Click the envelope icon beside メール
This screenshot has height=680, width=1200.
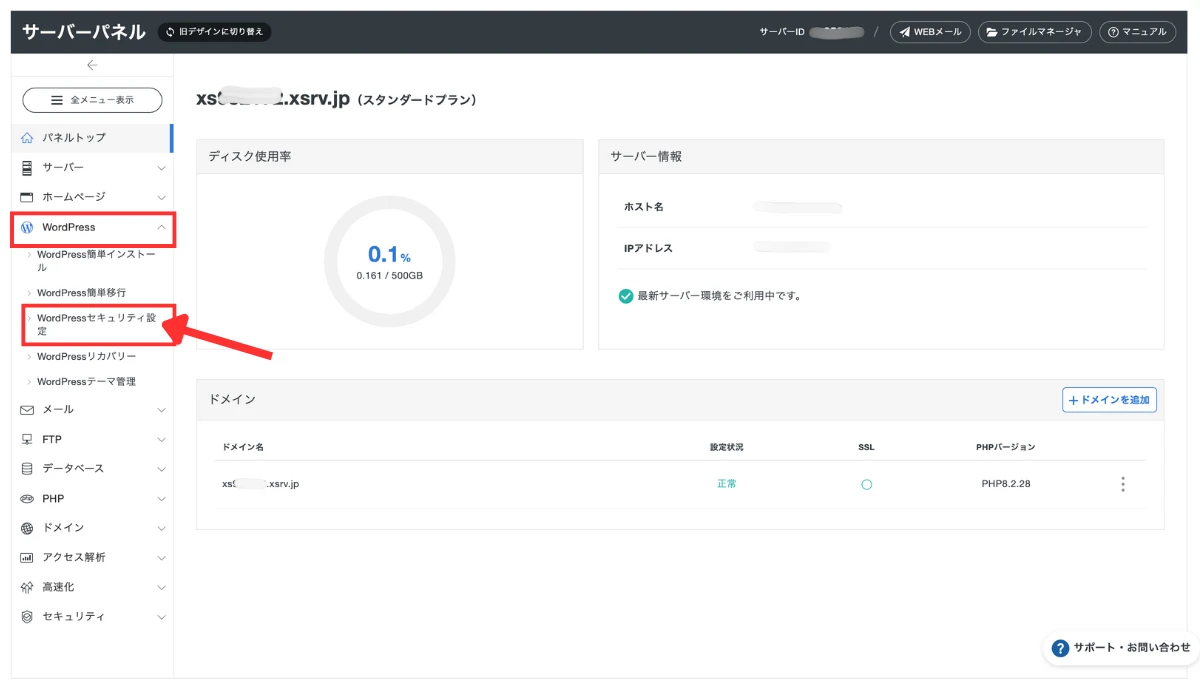click(27, 410)
